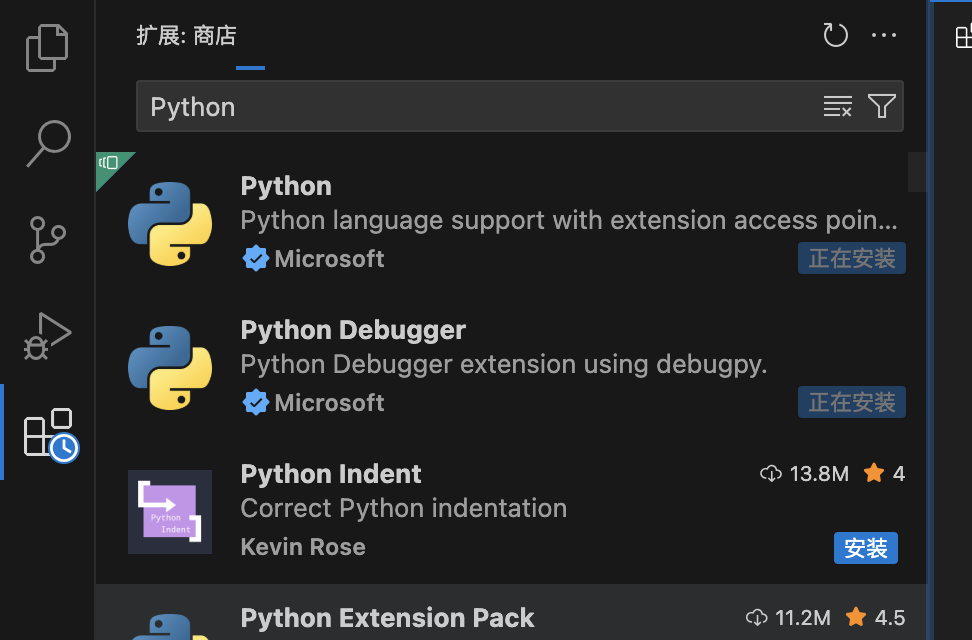Click the verified badge beside Python's Microsoft publisher
This screenshot has width=972, height=640.
click(x=255, y=259)
